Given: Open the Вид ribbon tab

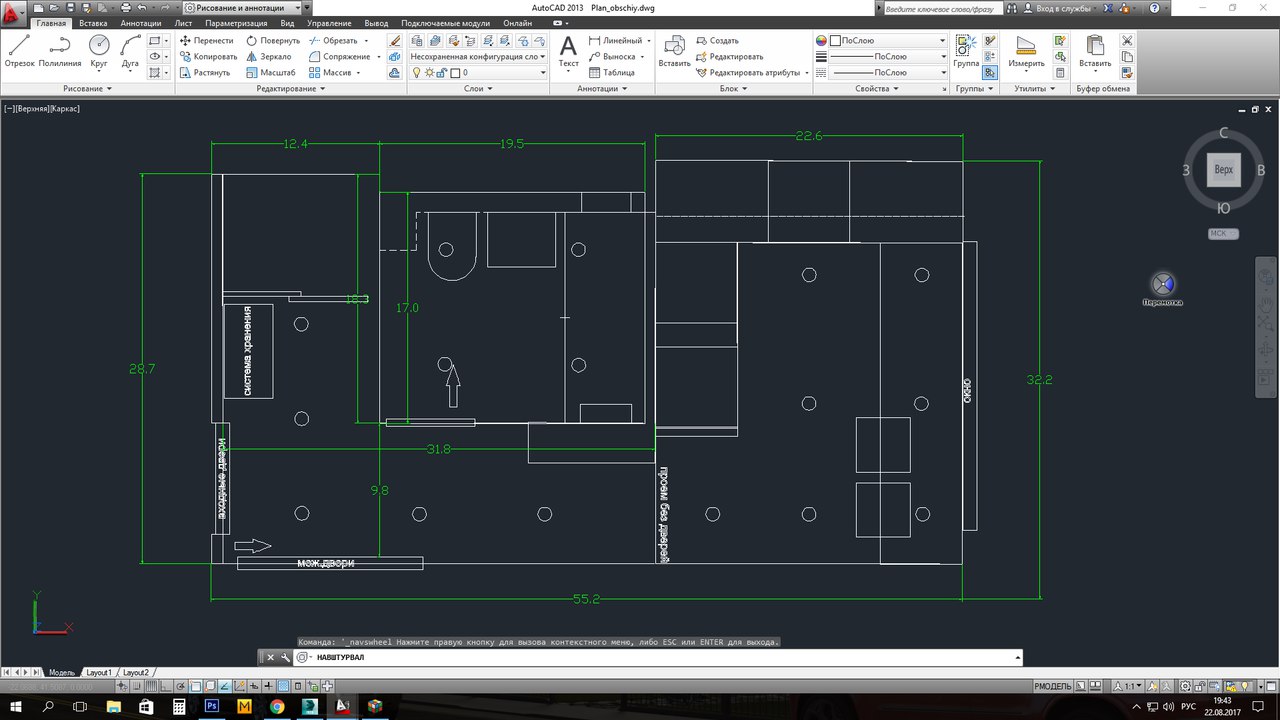Looking at the screenshot, I should click(287, 23).
